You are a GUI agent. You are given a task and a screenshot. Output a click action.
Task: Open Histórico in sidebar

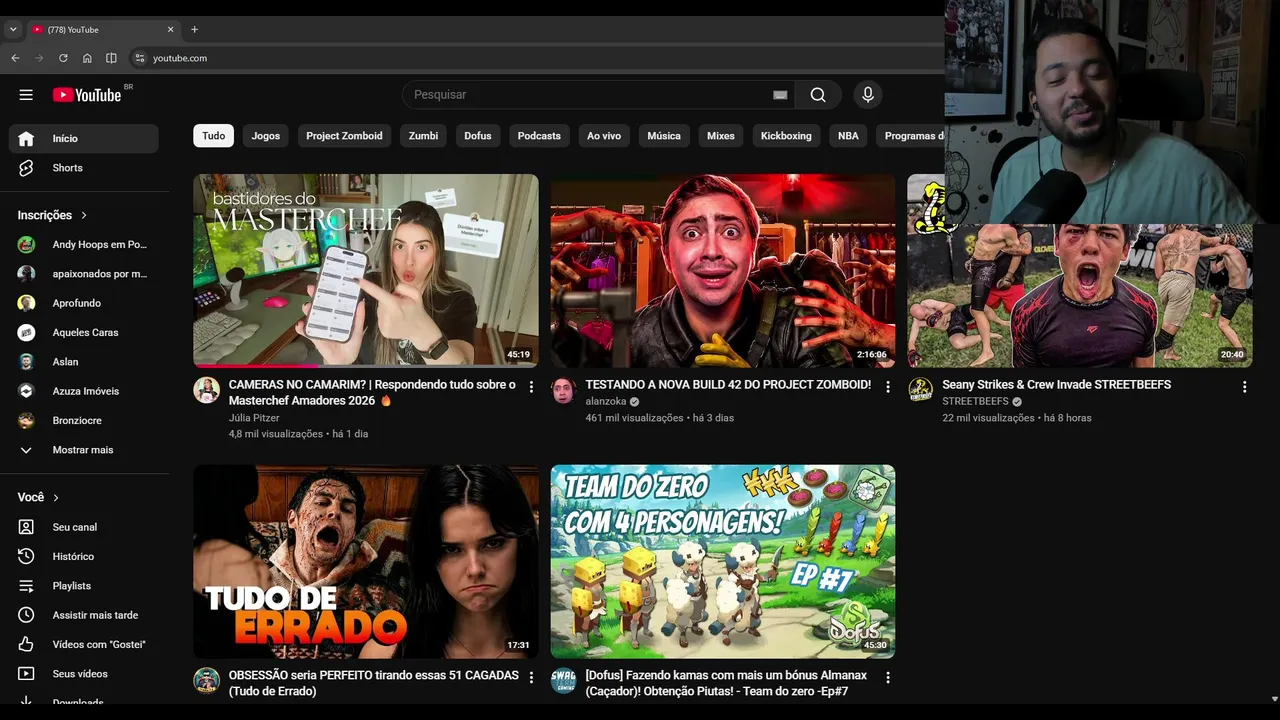(x=84, y=556)
